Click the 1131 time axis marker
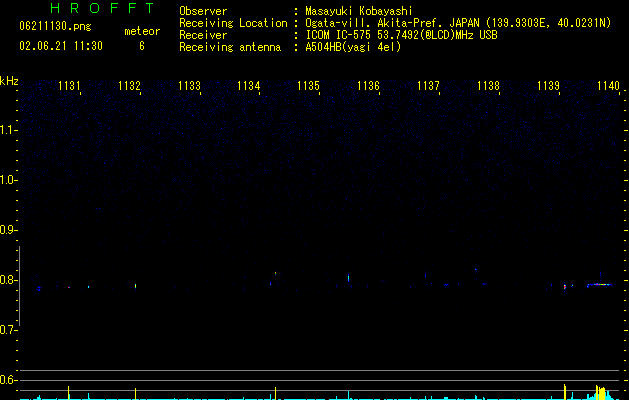 point(69,86)
